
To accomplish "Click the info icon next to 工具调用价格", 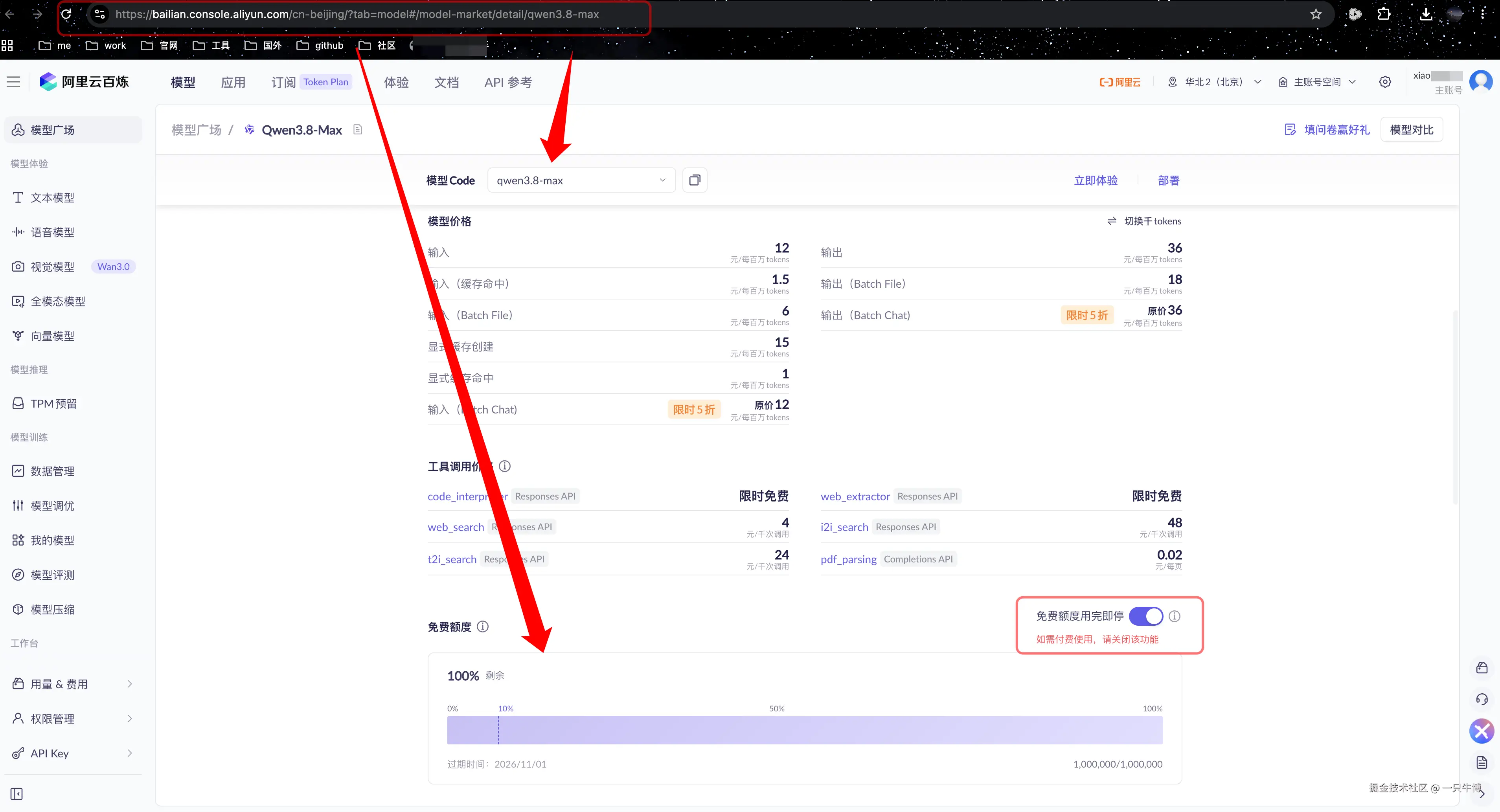I will click(505, 466).
